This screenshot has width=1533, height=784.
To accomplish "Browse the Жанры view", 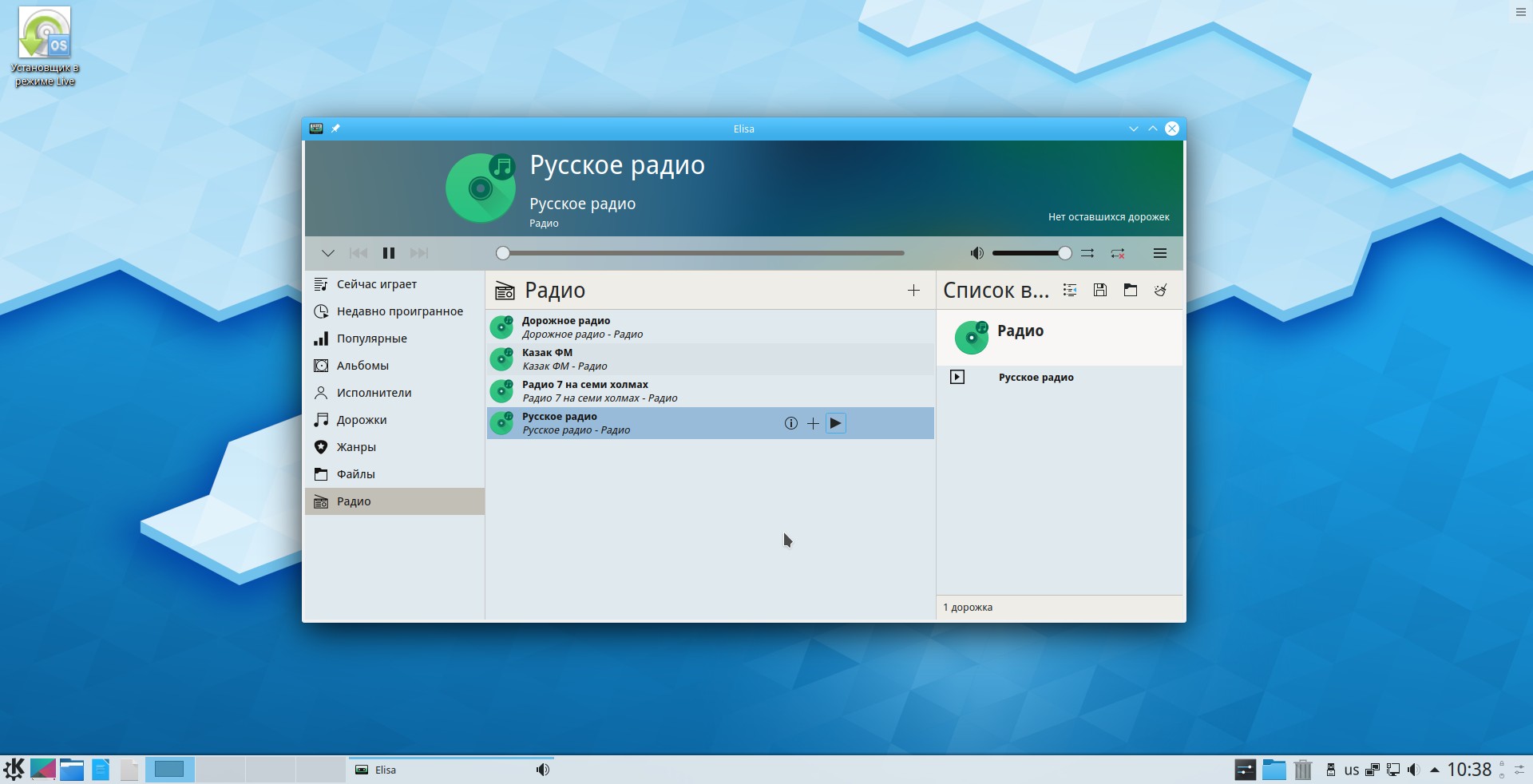I will click(x=394, y=447).
